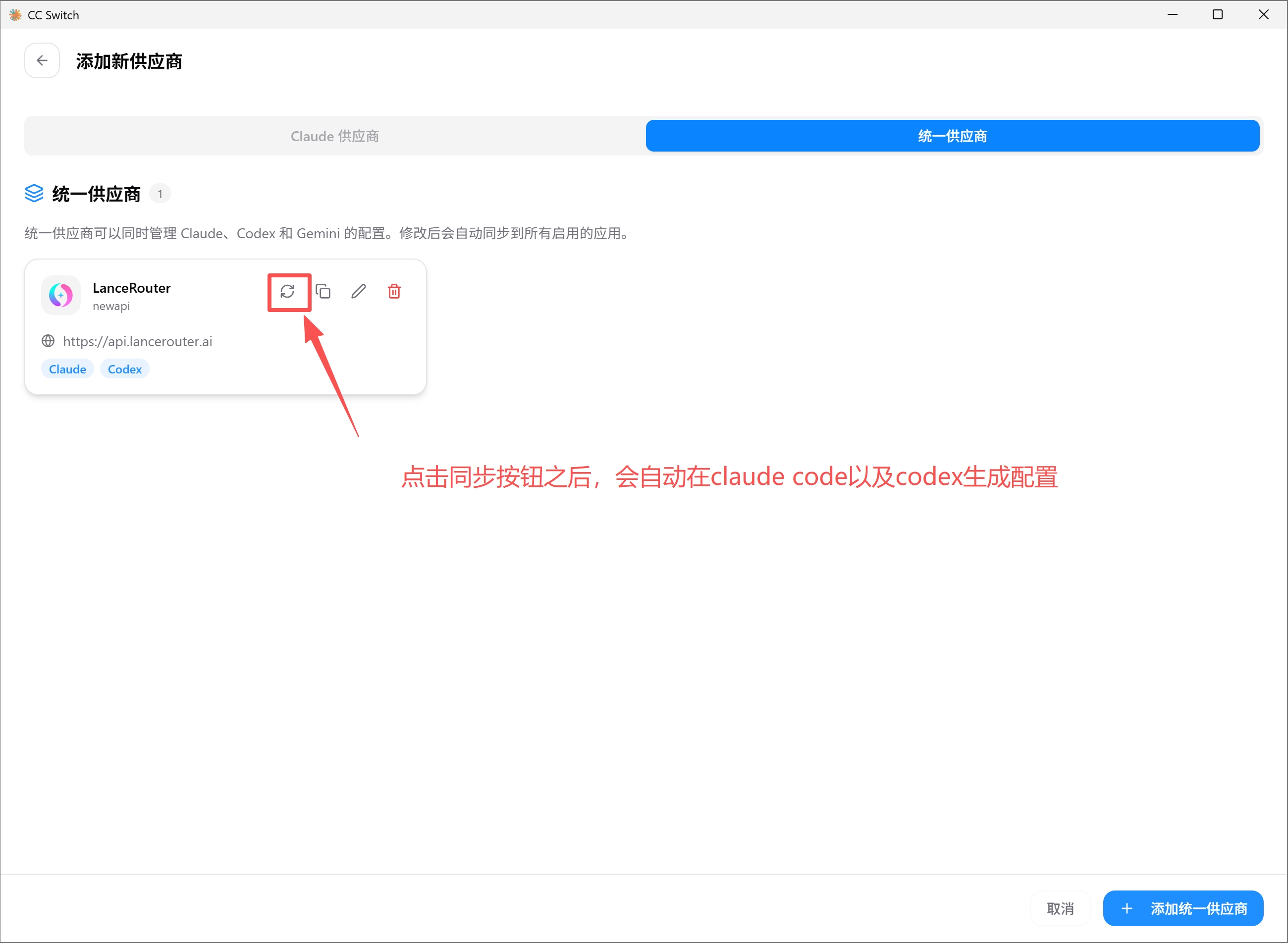Click the newapi label under LanceRouter
The height and width of the screenshot is (943, 1288).
111,306
